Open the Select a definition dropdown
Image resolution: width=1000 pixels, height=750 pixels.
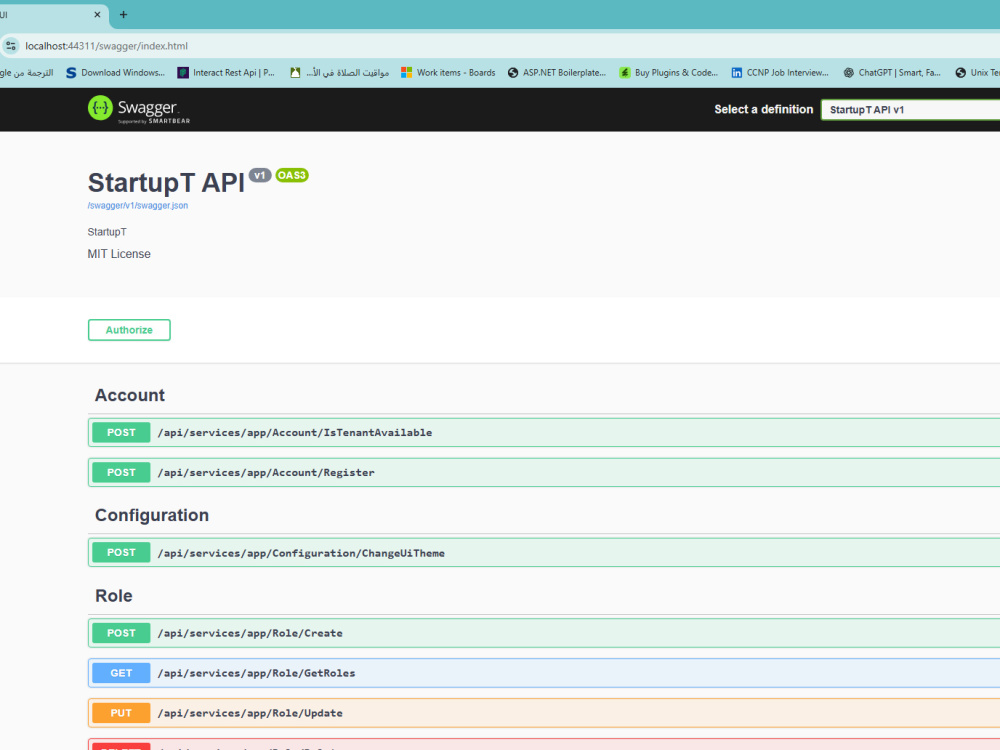910,110
